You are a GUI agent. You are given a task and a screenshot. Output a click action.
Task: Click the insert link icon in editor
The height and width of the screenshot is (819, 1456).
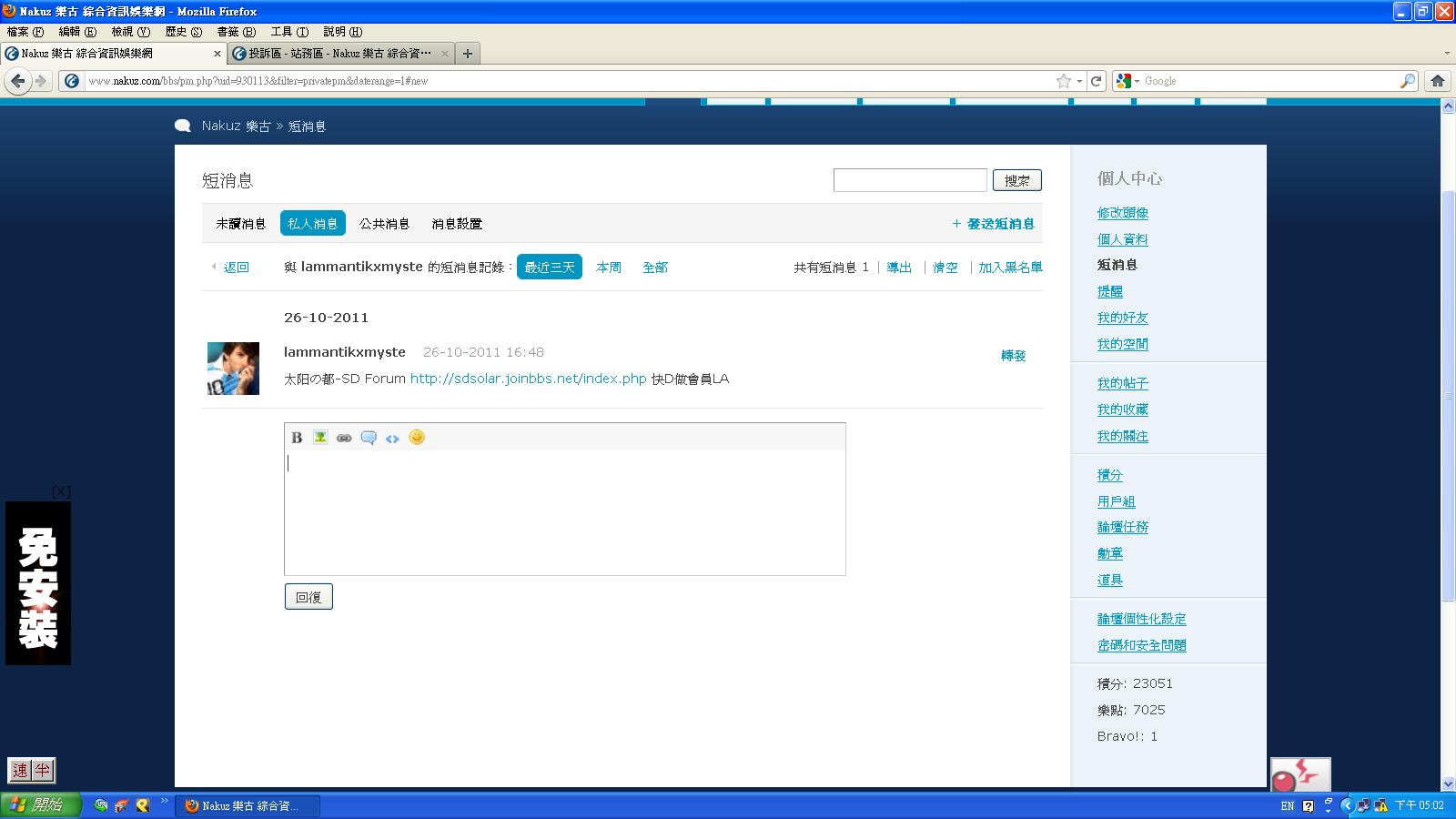point(344,438)
